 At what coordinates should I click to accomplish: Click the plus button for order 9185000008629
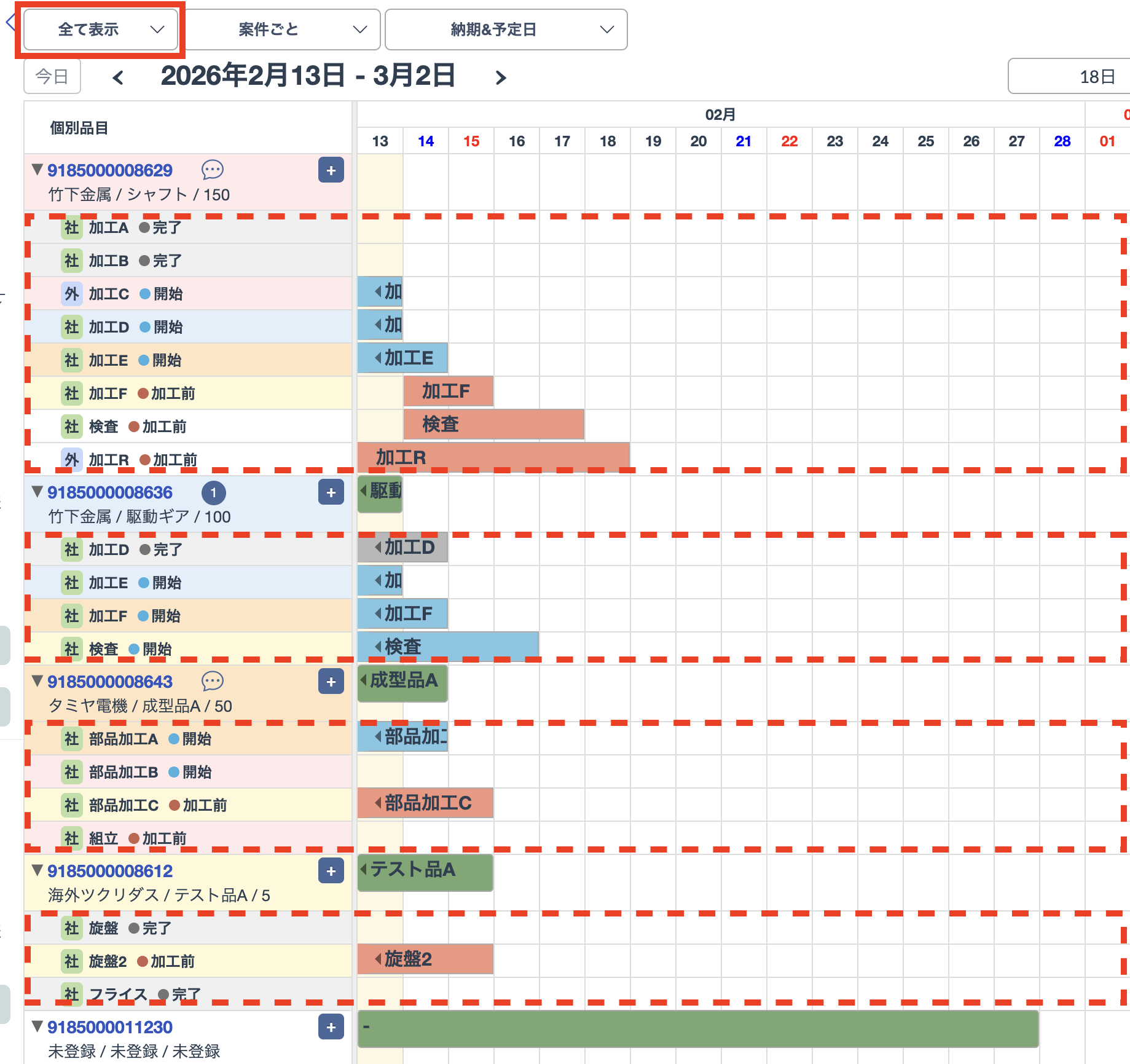(331, 170)
